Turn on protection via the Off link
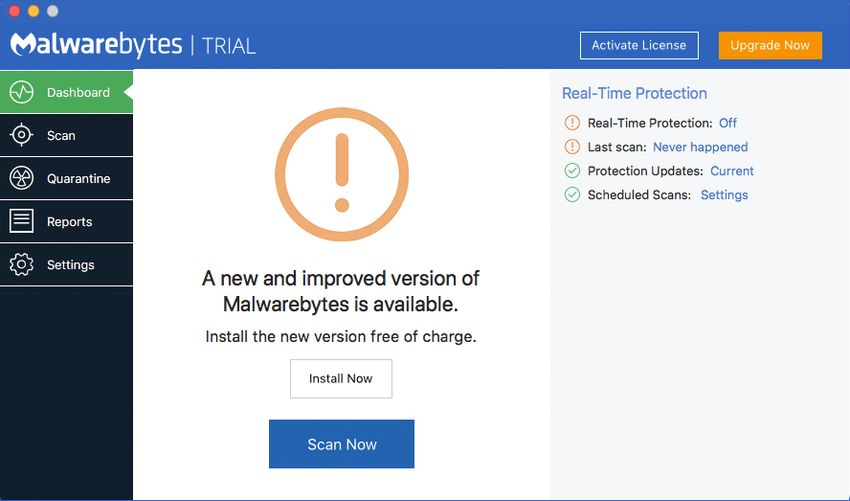 pyautogui.click(x=727, y=123)
